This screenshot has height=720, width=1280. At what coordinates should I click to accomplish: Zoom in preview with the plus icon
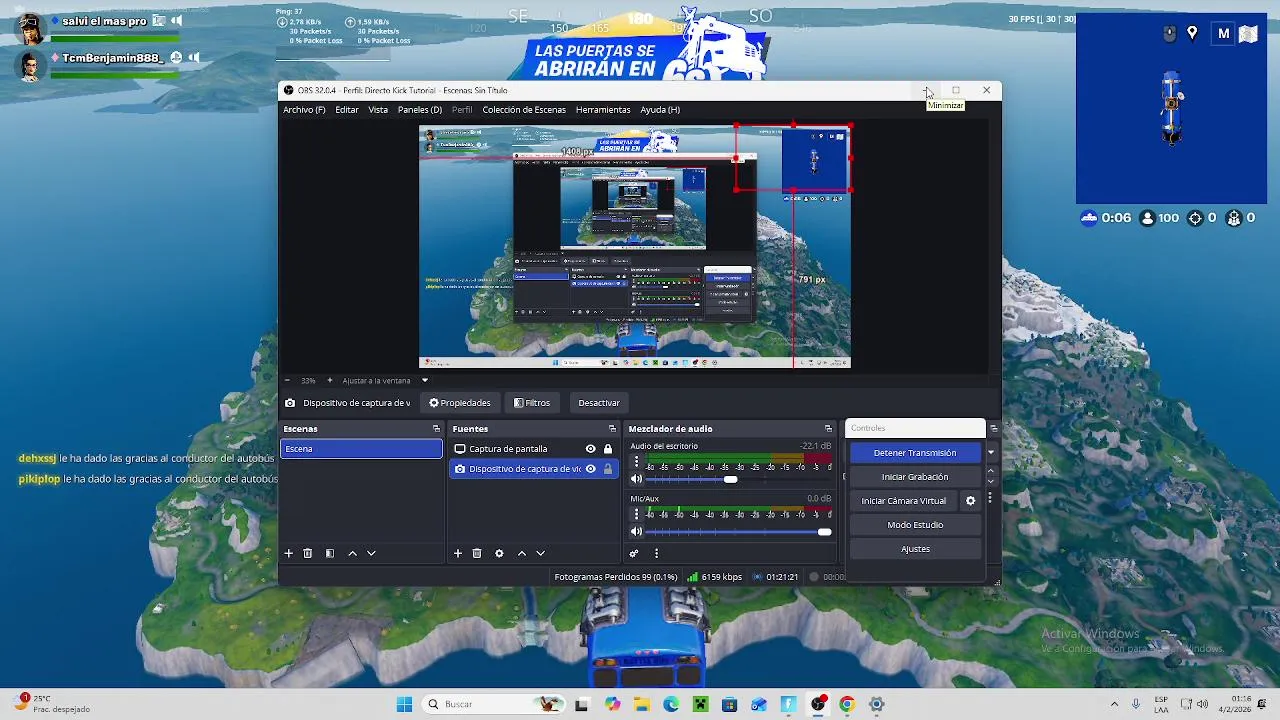coord(330,380)
